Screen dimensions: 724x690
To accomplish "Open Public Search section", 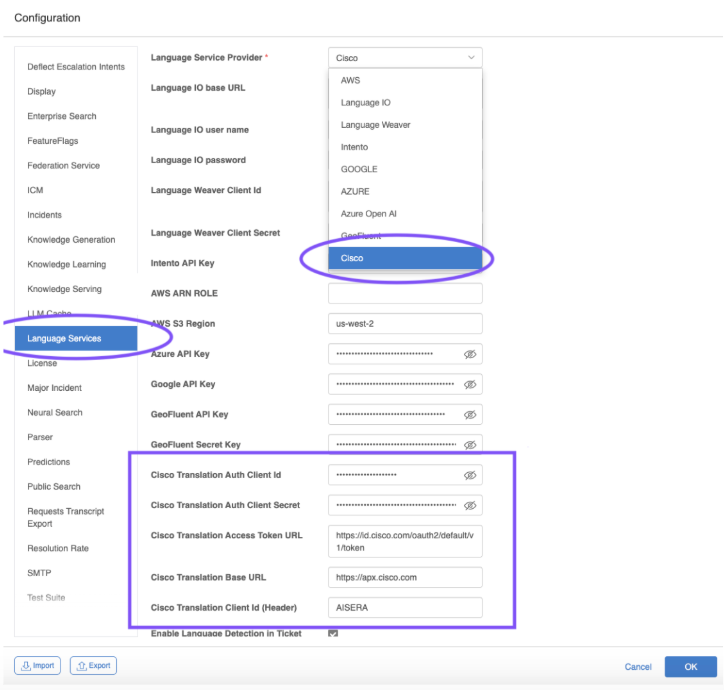I will tap(76, 486).
